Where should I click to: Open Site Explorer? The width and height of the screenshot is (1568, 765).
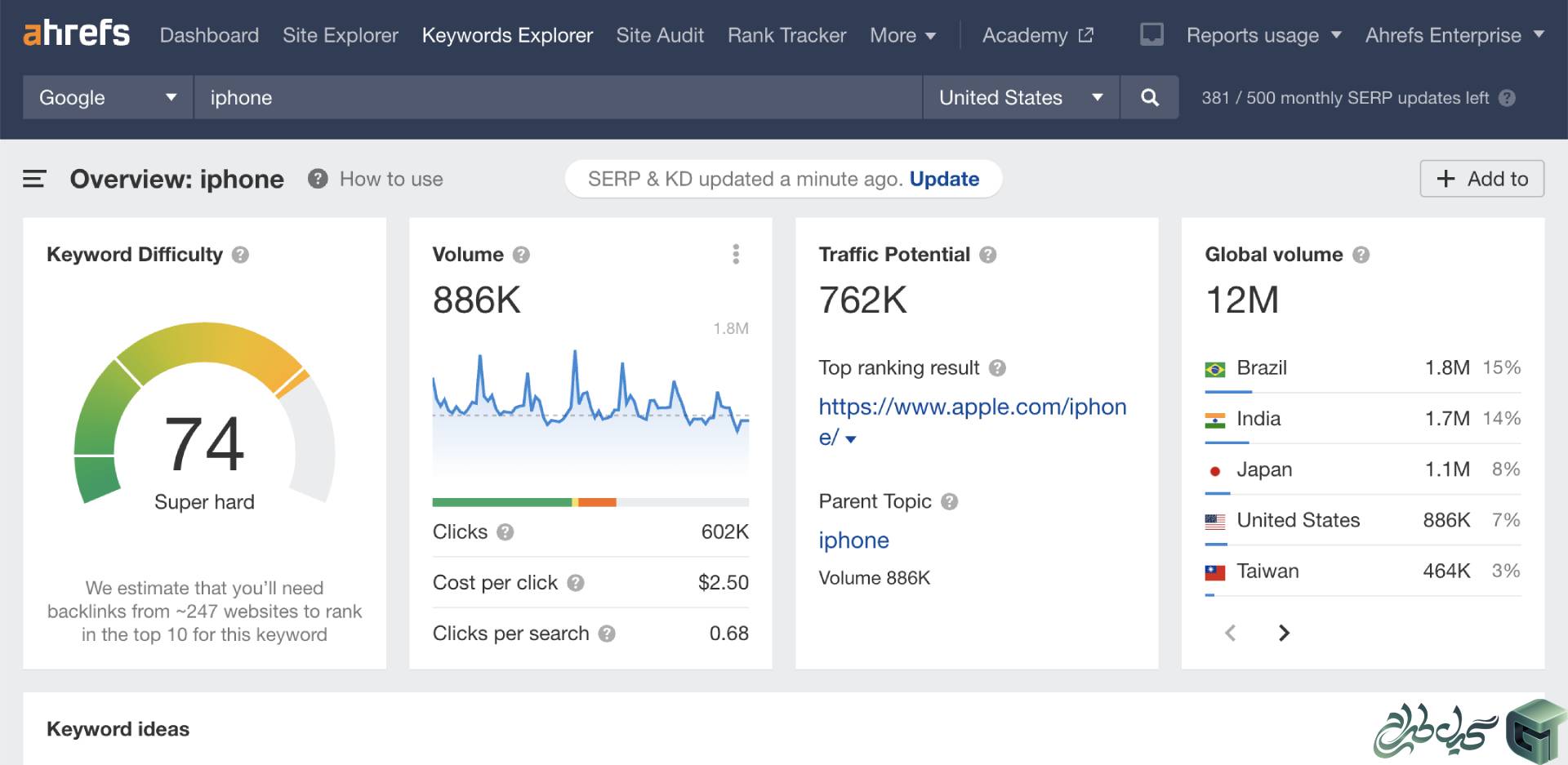pos(341,35)
